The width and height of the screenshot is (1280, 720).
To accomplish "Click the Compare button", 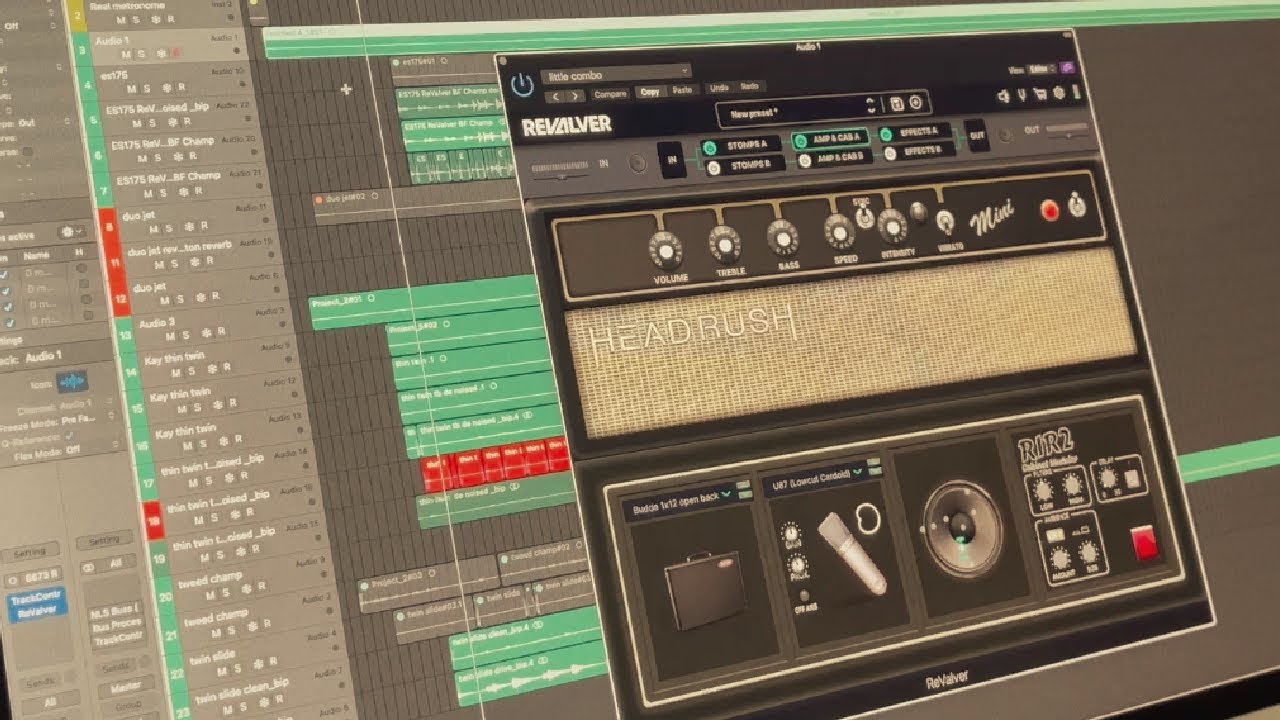I will pyautogui.click(x=611, y=94).
